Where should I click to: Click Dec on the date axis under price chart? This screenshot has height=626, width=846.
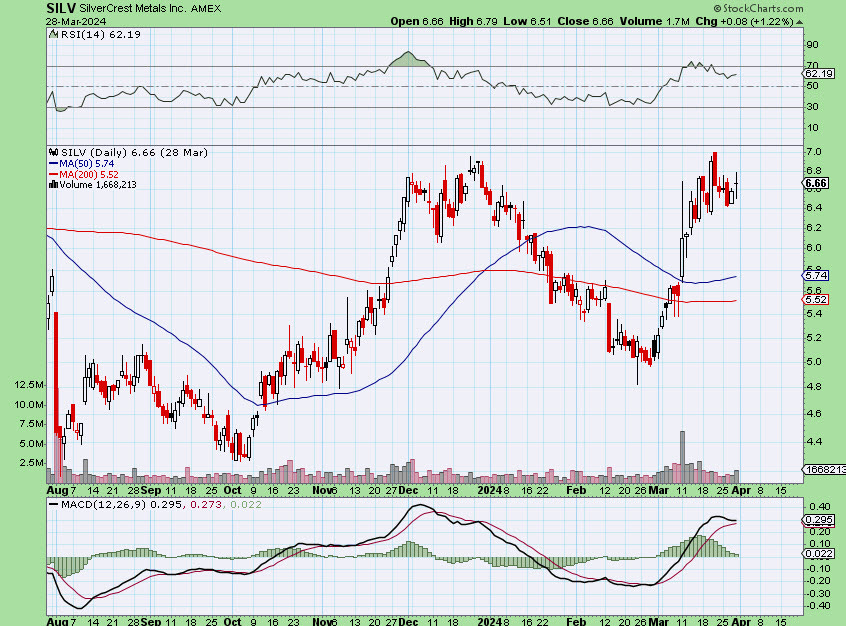(408, 491)
